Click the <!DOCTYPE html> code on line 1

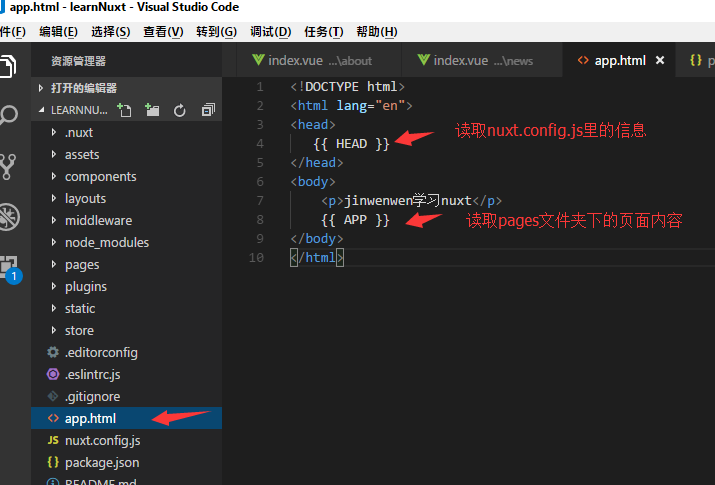click(347, 87)
